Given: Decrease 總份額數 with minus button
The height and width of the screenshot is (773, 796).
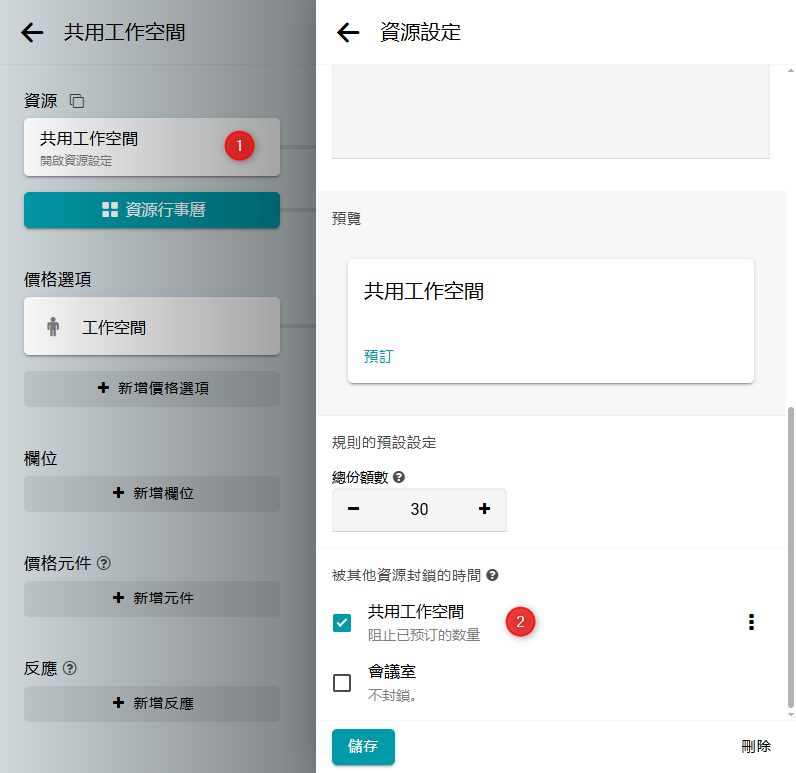Looking at the screenshot, I should (x=353, y=509).
